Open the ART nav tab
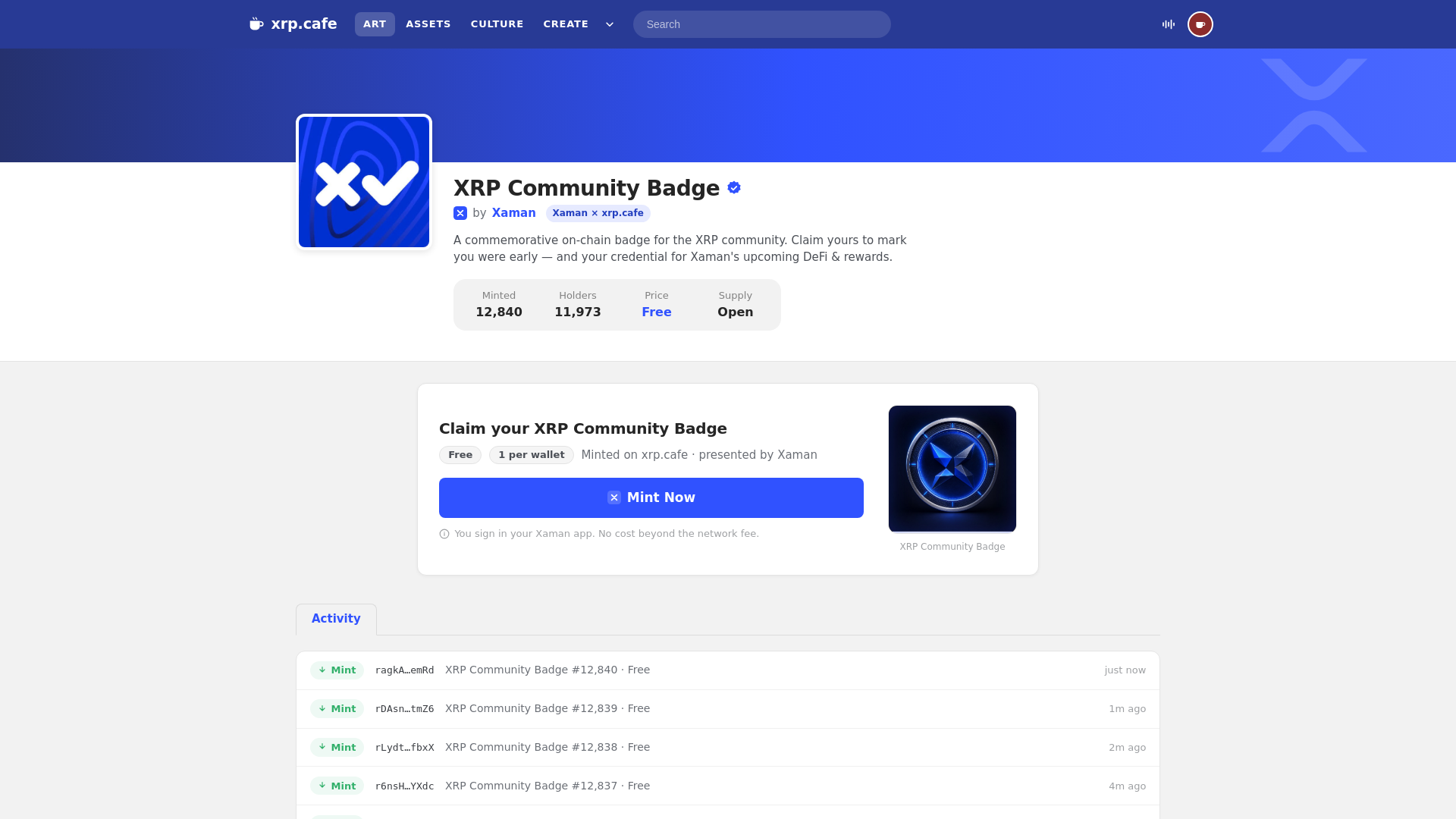 [375, 24]
